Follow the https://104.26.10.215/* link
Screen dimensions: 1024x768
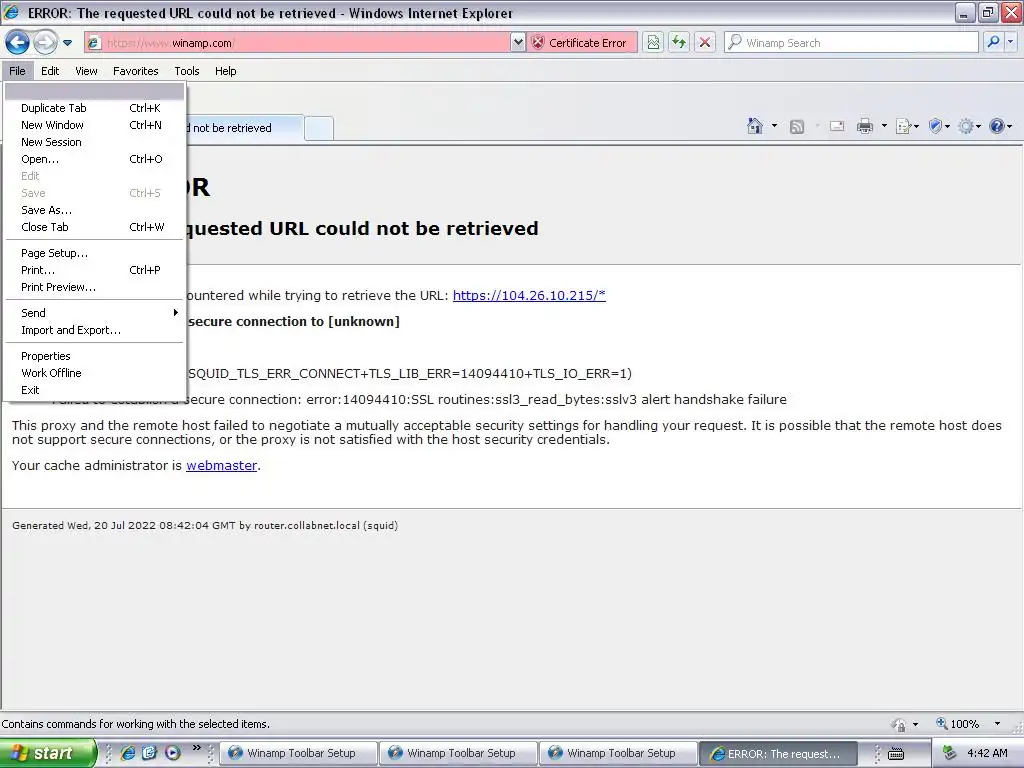tap(529, 295)
